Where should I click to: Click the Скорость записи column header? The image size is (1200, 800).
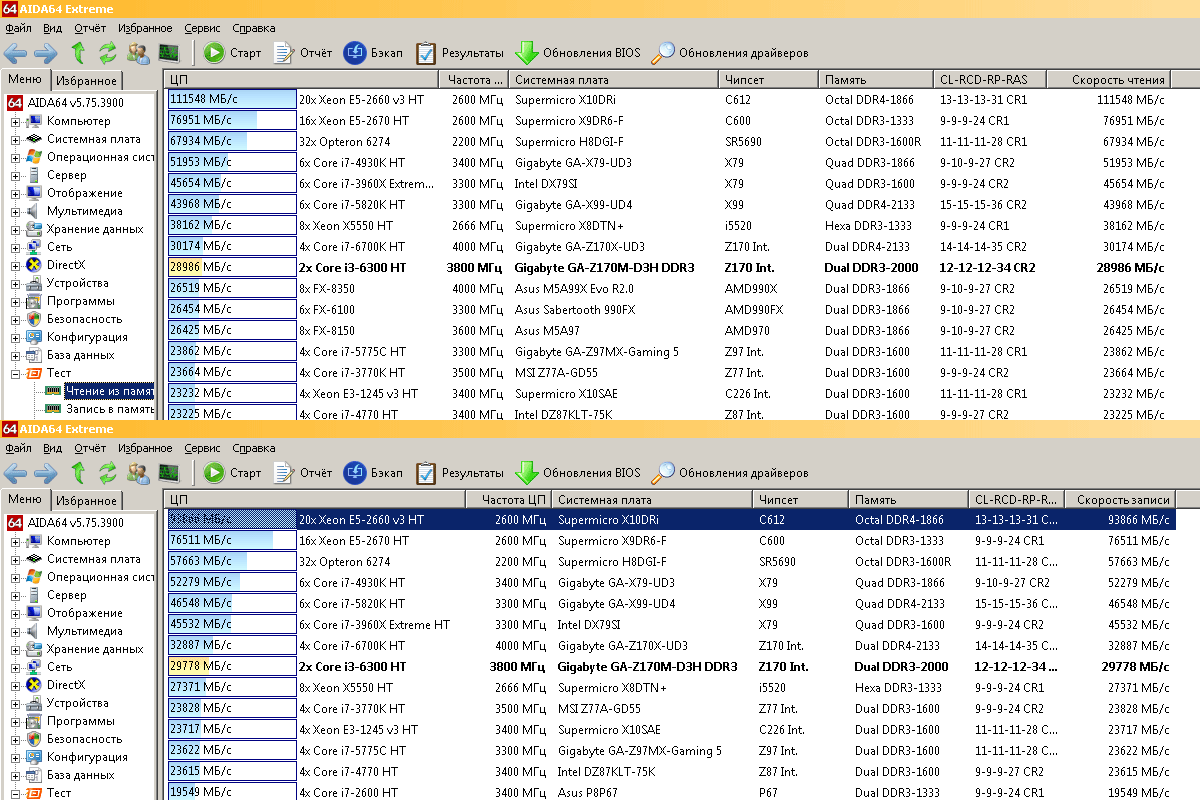click(1118, 500)
